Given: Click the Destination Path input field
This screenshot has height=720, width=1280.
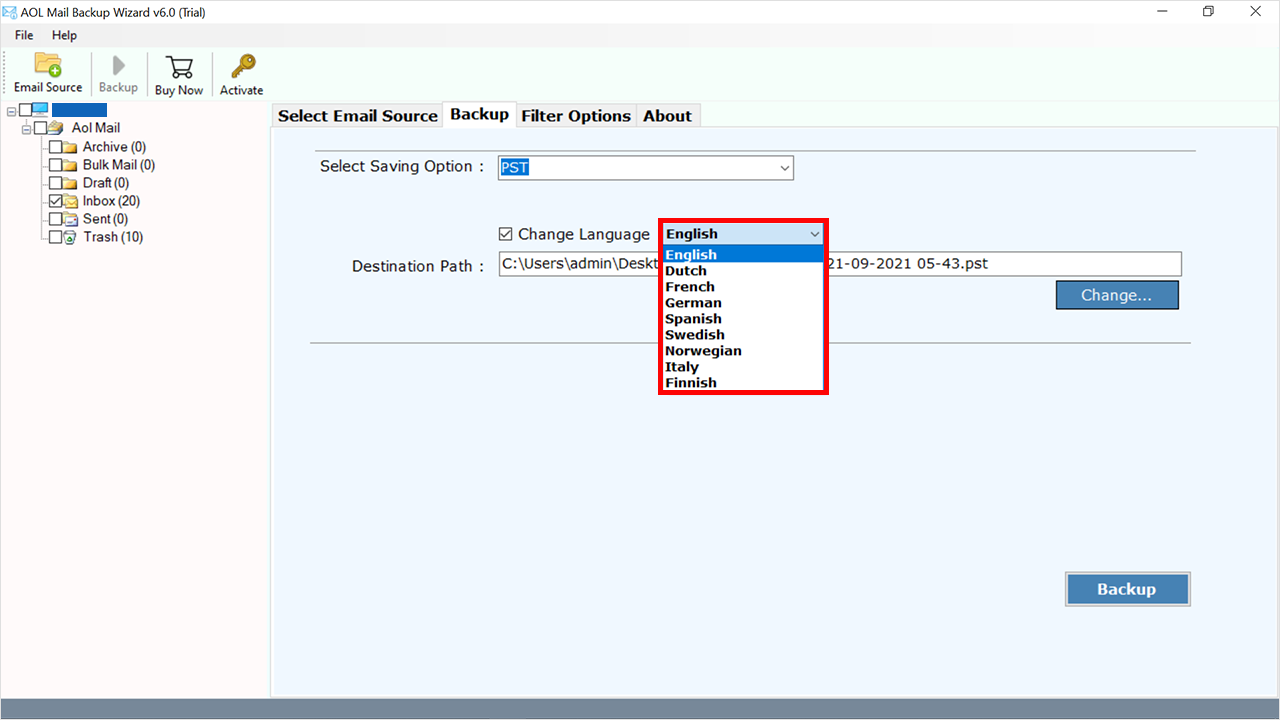Looking at the screenshot, I should pos(840,264).
